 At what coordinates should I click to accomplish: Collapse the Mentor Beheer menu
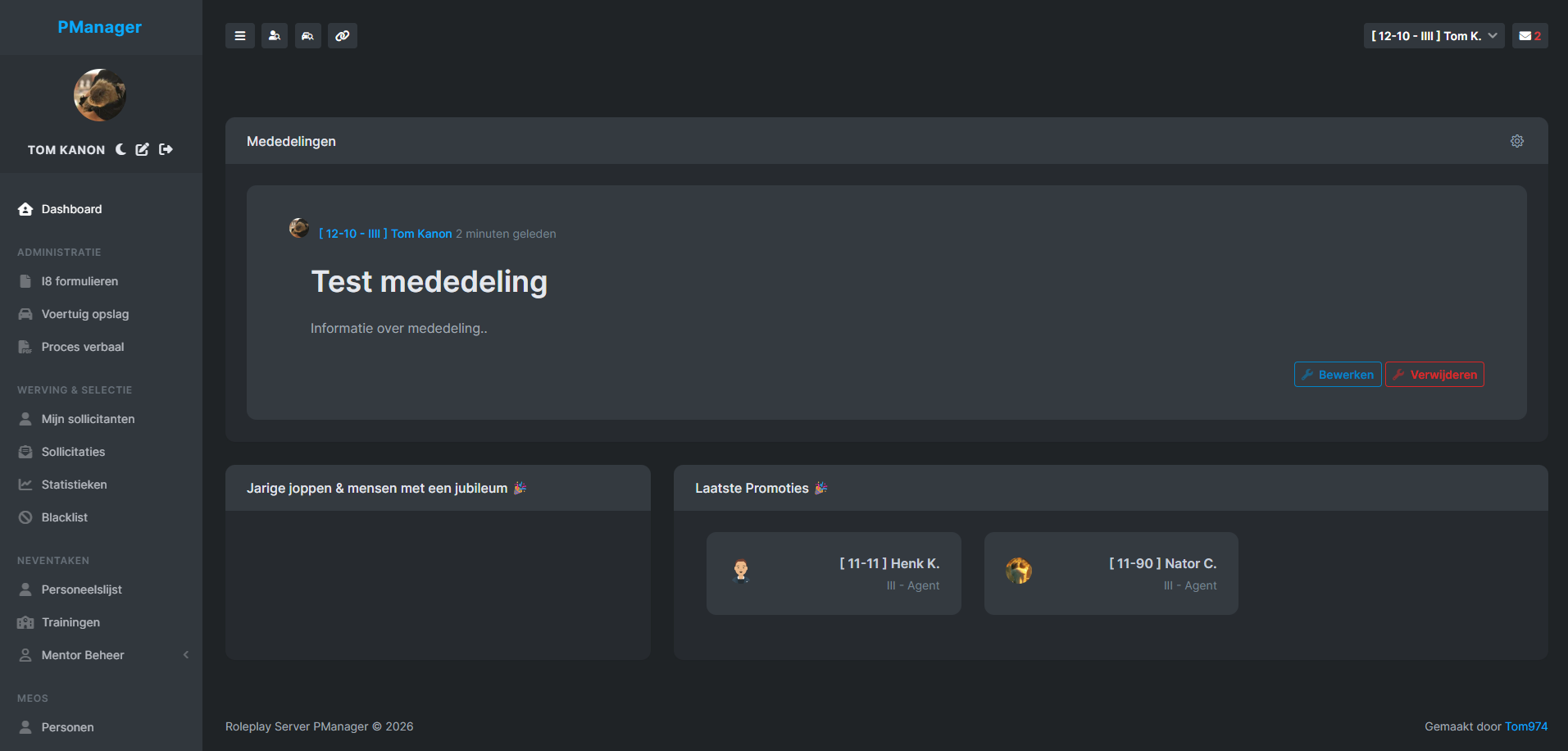coord(185,654)
